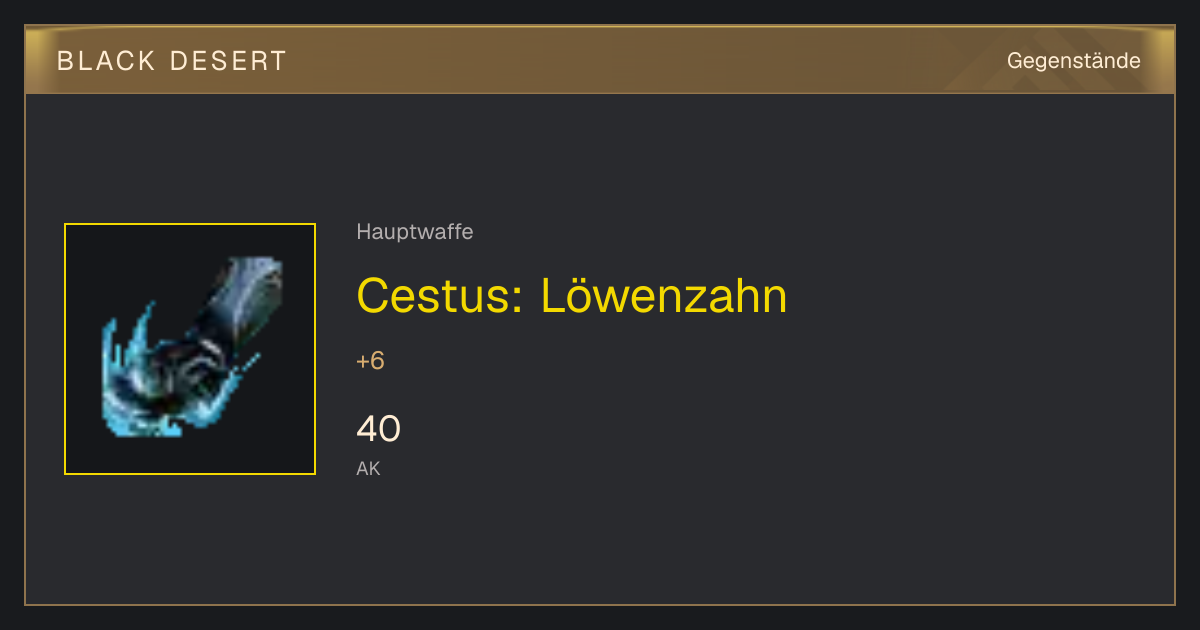
Task: Open the Gegenstände category label
Action: point(1074,61)
